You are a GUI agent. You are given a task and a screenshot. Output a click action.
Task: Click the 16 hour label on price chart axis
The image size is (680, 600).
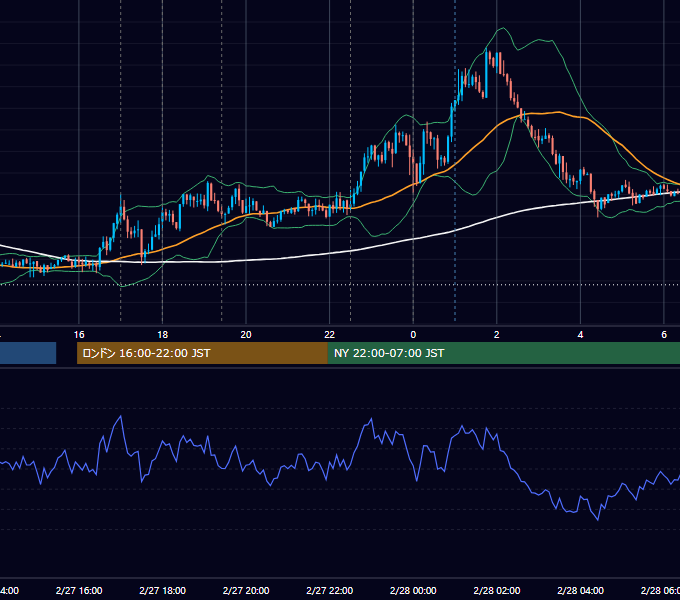(x=79, y=335)
